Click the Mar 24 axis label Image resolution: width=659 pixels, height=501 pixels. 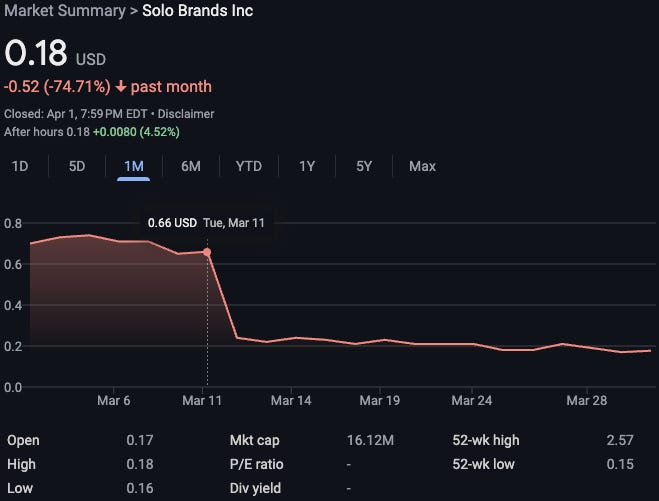tap(472, 401)
